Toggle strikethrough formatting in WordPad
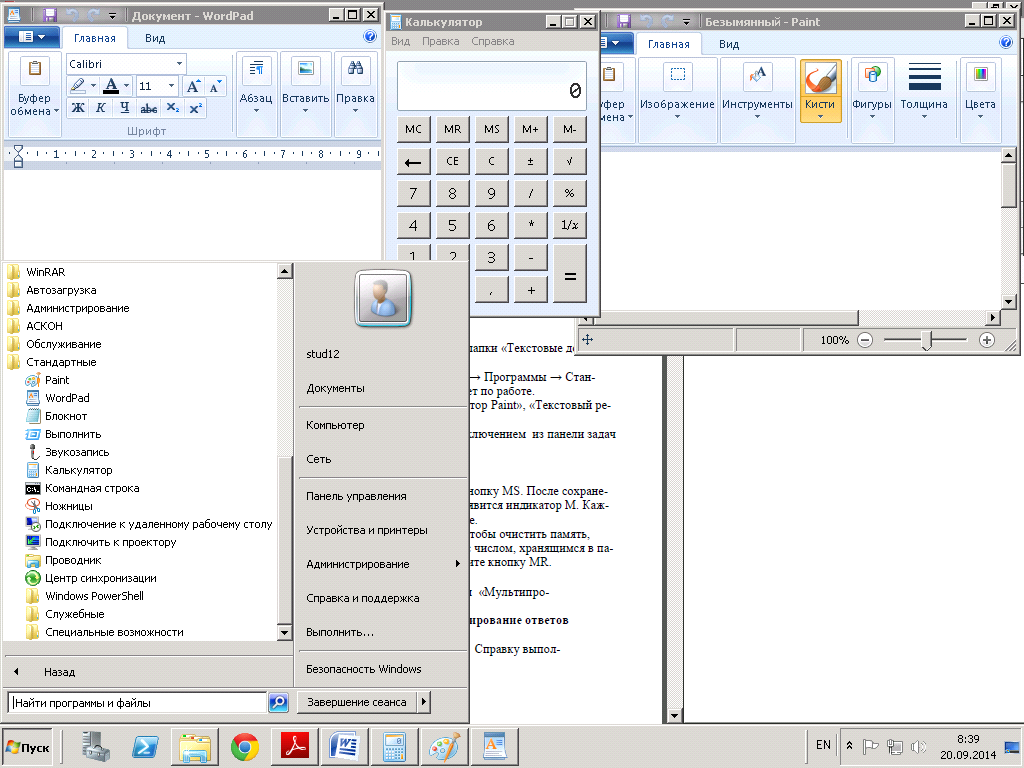The image size is (1024, 768). pyautogui.click(x=148, y=108)
